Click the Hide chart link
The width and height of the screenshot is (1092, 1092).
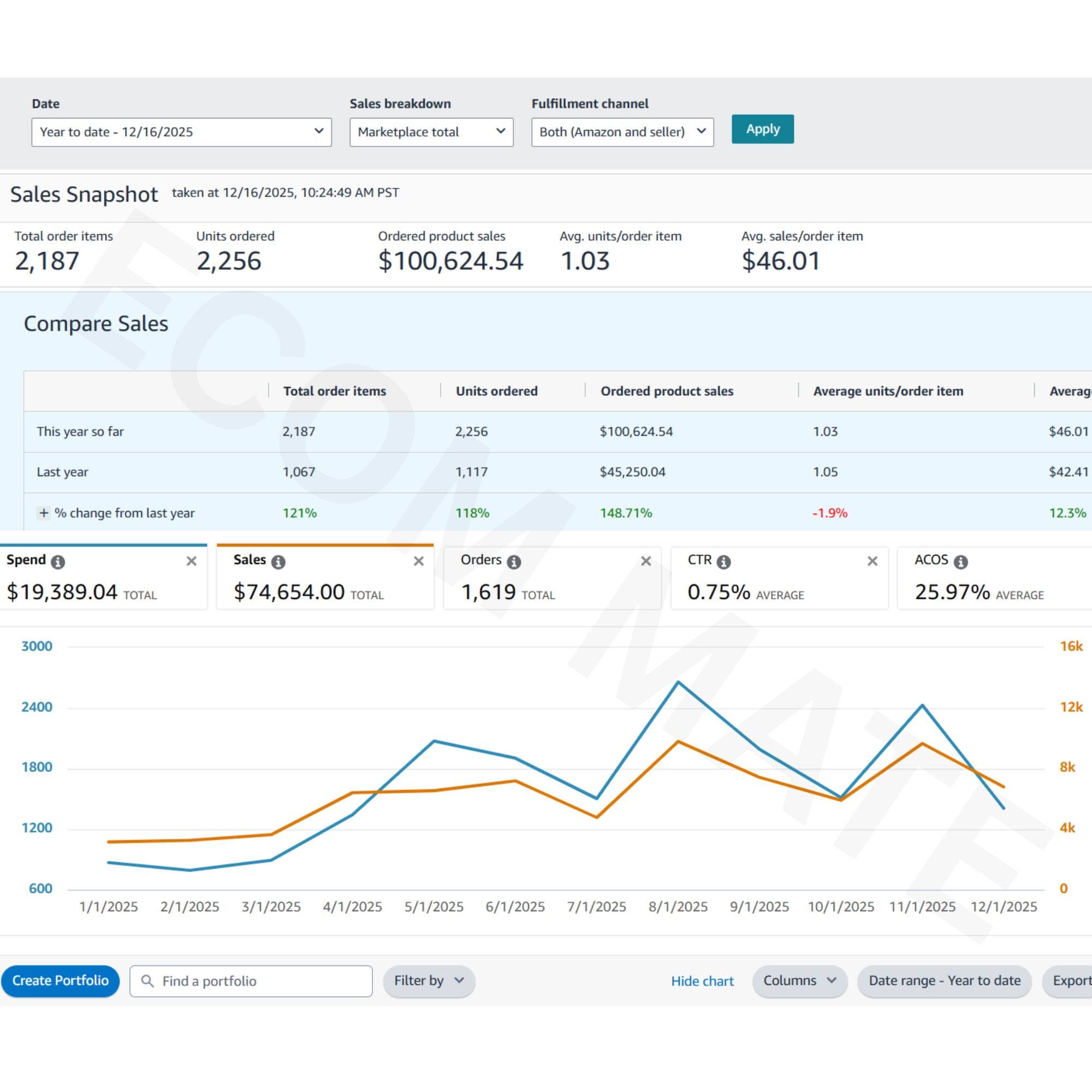[702, 981]
